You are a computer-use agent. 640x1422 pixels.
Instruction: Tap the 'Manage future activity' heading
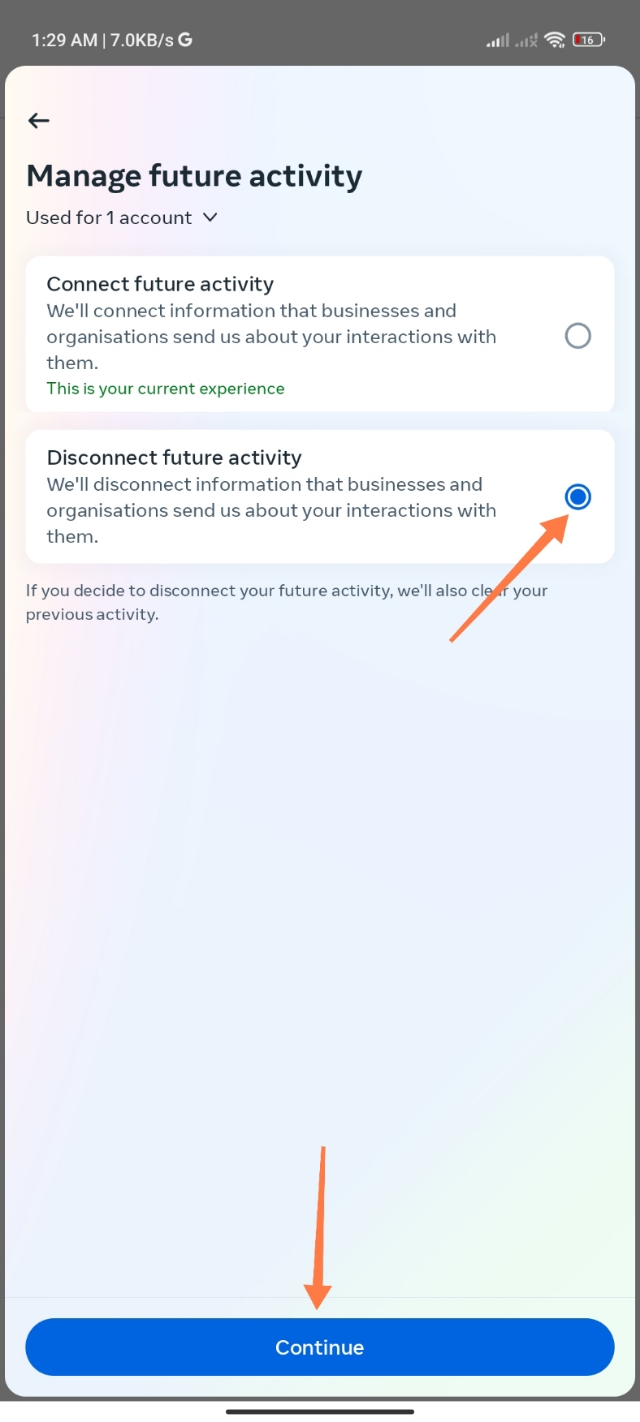pyautogui.click(x=194, y=176)
